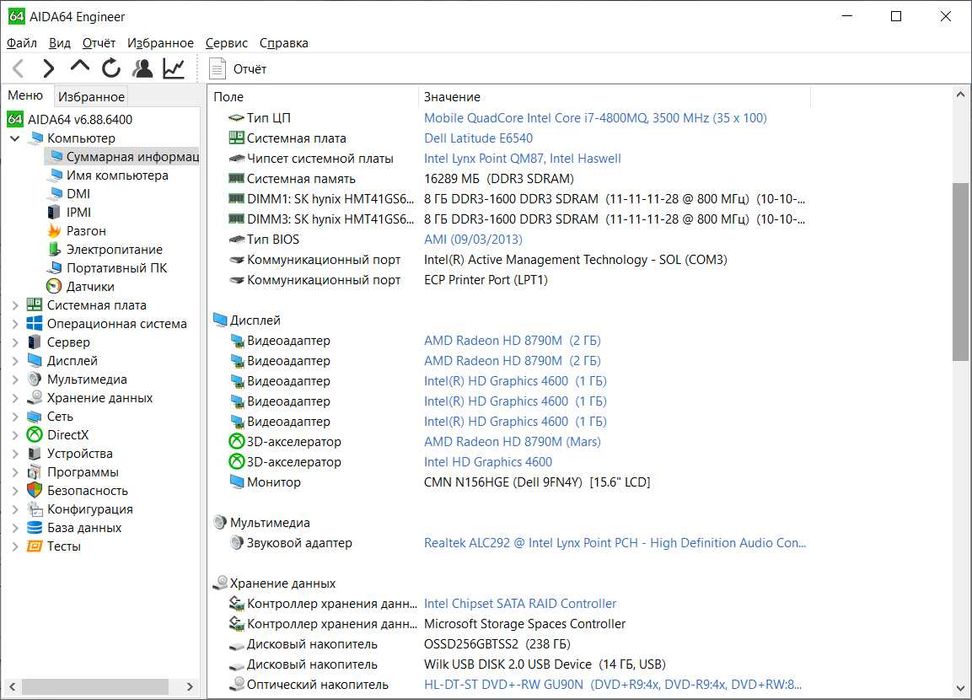Viewport: 972px width, 700px height.
Task: Select Wilk USB DISK 2.0 row
Action: [508, 664]
